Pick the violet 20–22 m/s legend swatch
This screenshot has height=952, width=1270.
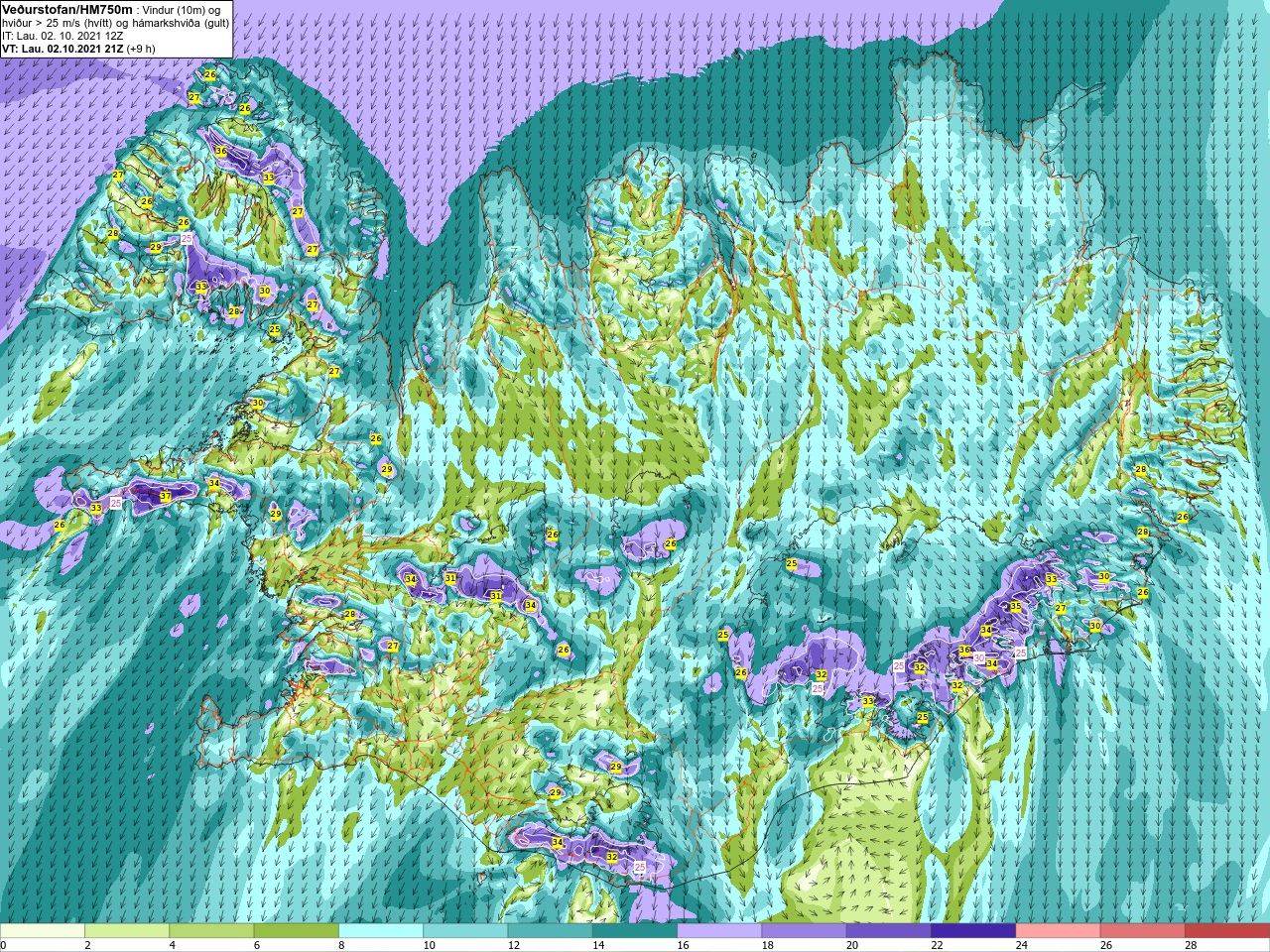click(889, 931)
